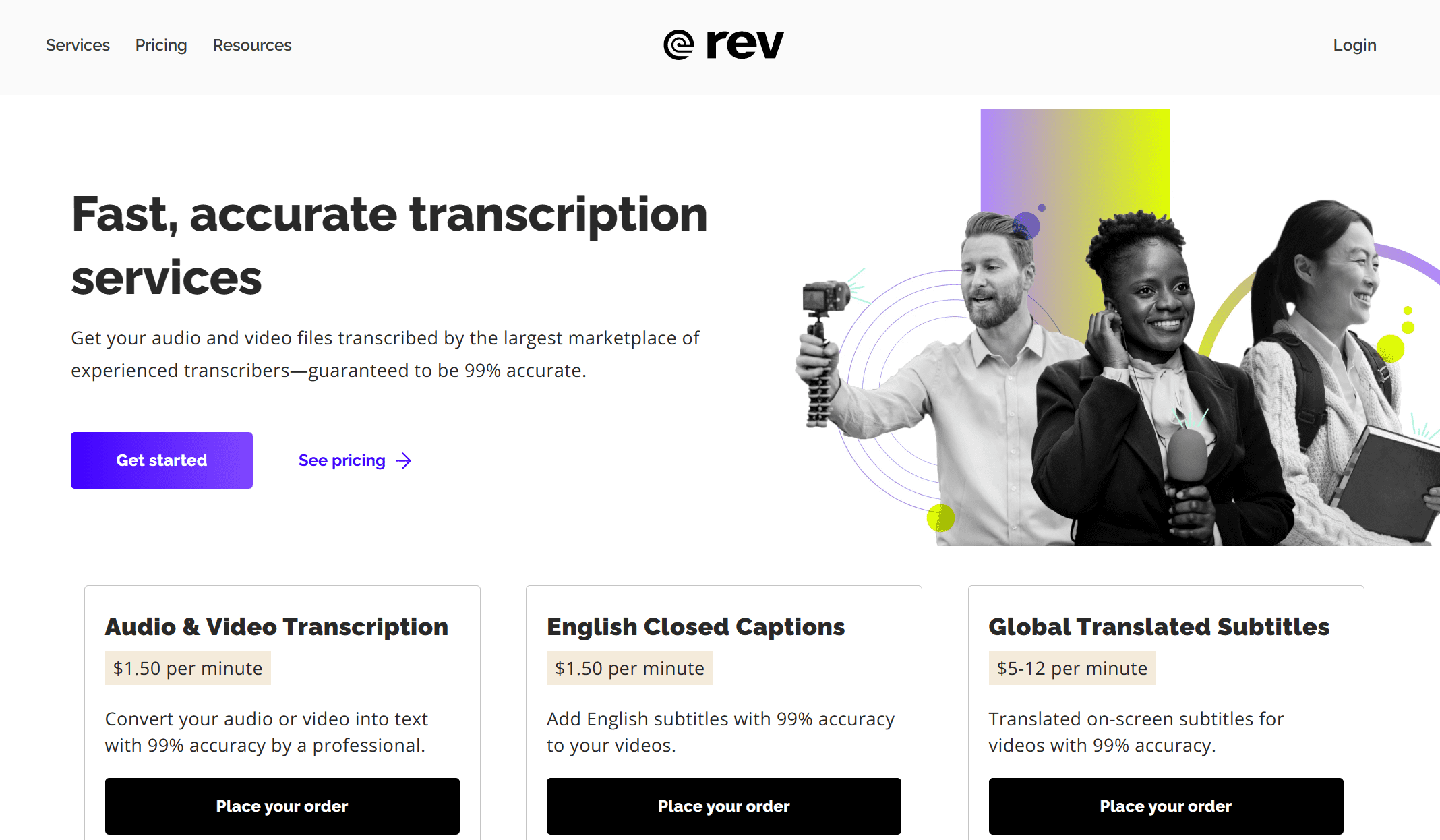Expand the Resources navigation section
The height and width of the screenshot is (840, 1440).
[251, 45]
